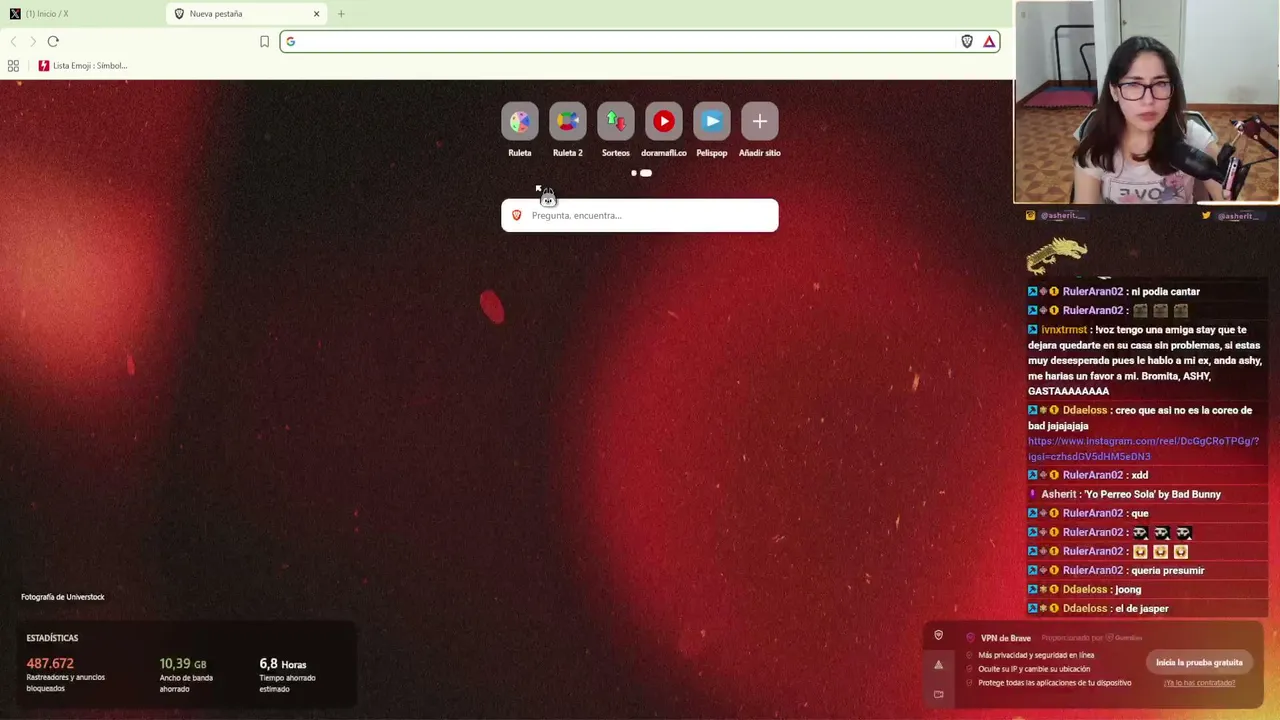The width and height of the screenshot is (1280, 720).
Task: Close the Nueva pestaña tab
Action: click(317, 14)
